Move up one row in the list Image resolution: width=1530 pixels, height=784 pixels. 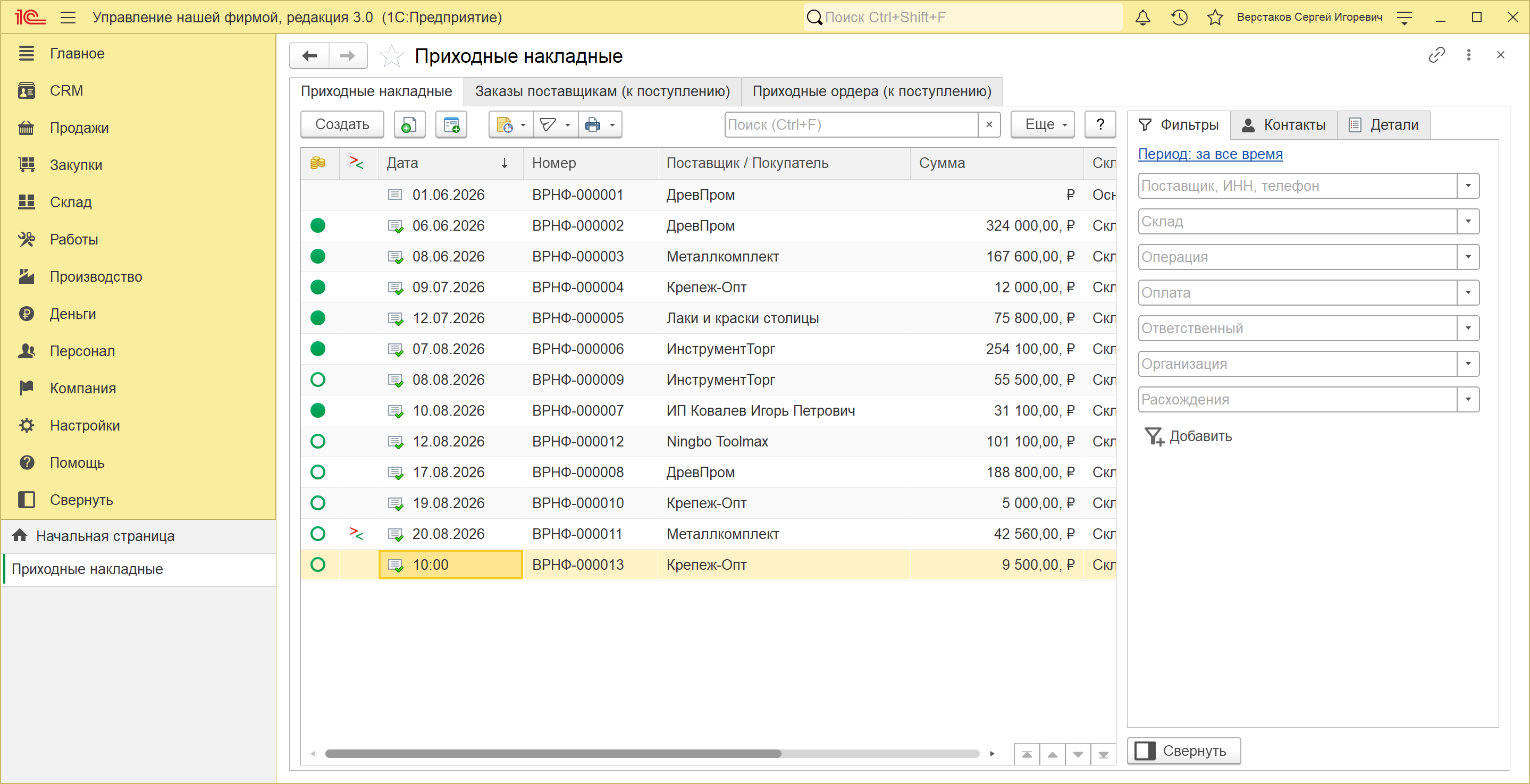tap(1053, 754)
